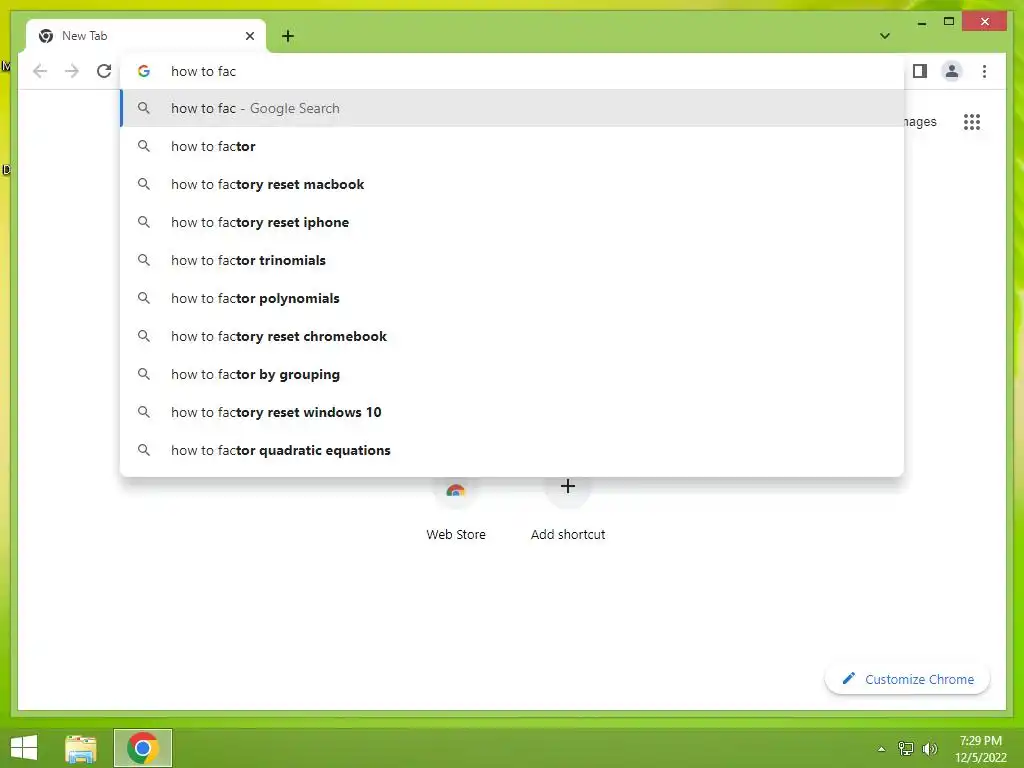The height and width of the screenshot is (768, 1024).
Task: Choose 'how to factory reset iphone'
Action: pyautogui.click(x=513, y=222)
